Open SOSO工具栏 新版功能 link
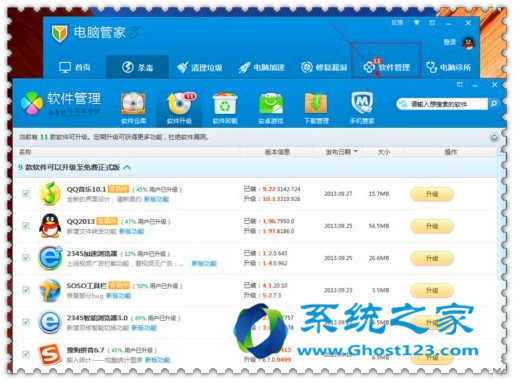514x381 pixels. pos(118,296)
